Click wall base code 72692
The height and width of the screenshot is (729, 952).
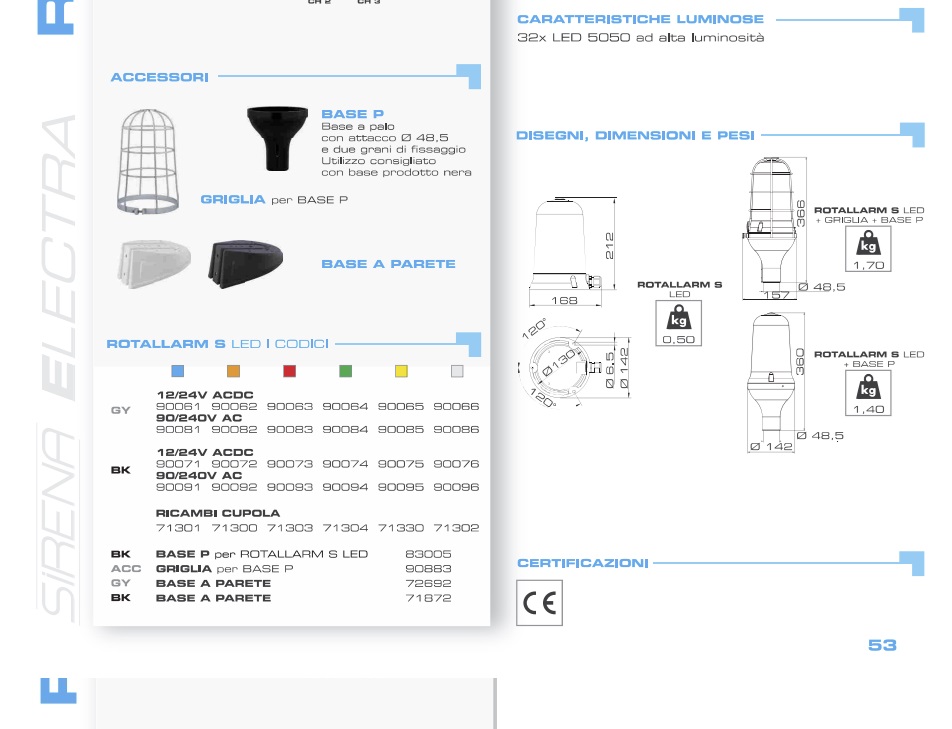pos(428,583)
